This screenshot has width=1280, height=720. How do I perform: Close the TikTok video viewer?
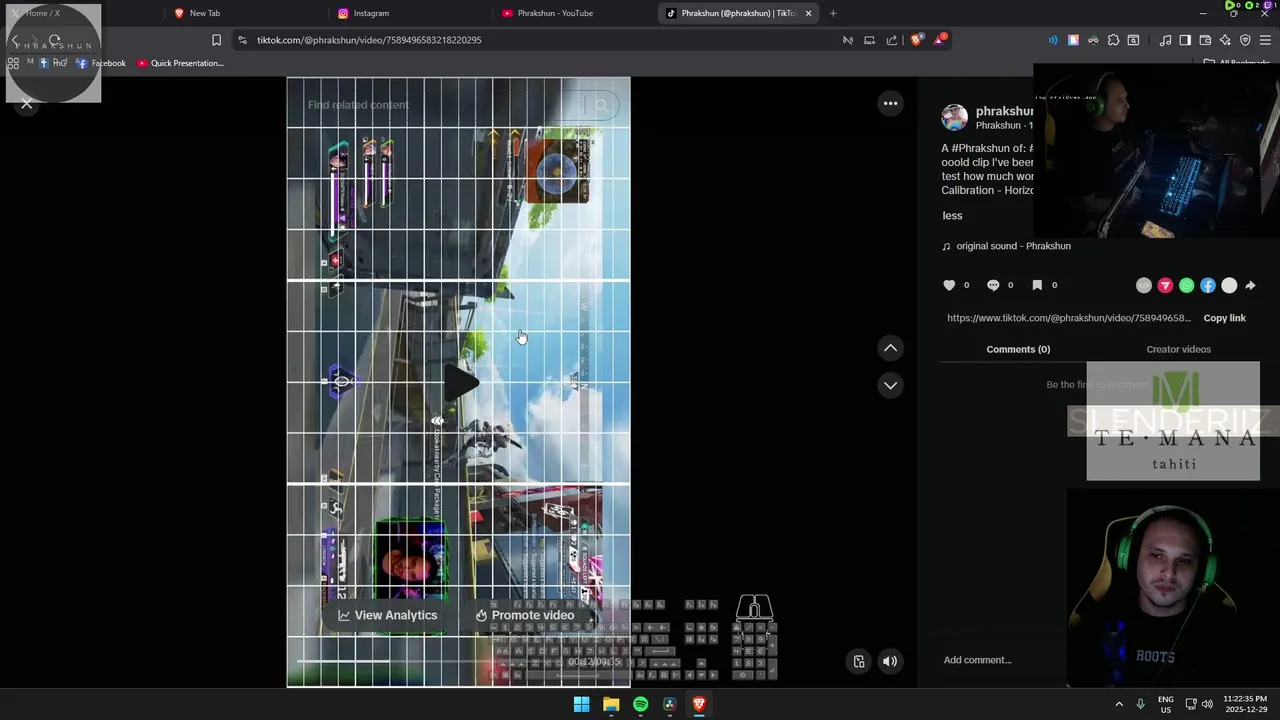coord(27,103)
